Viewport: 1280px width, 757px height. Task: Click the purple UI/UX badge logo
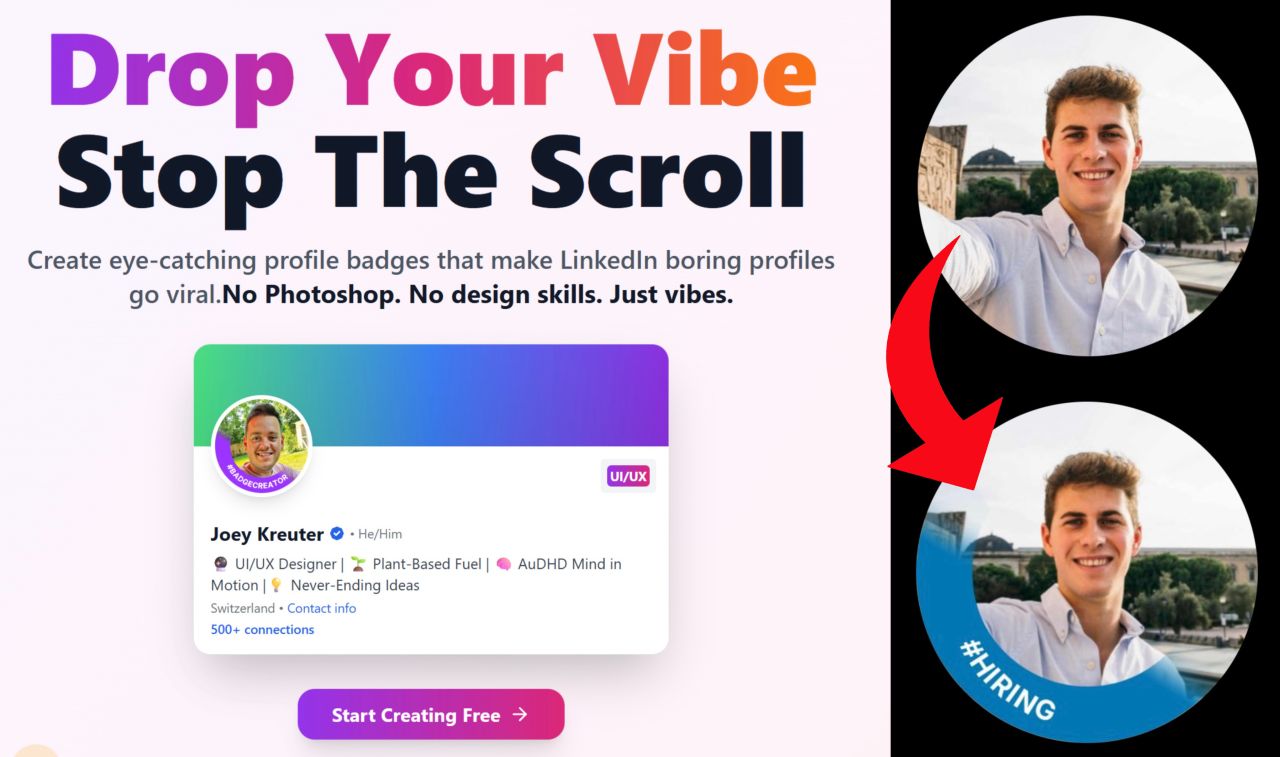click(x=630, y=476)
